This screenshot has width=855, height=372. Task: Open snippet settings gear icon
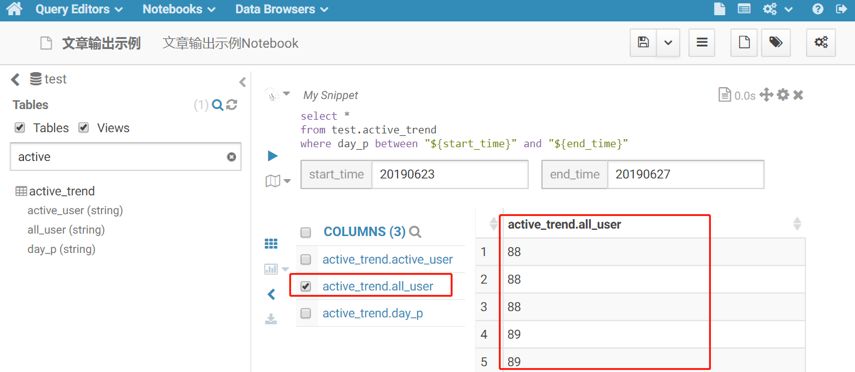(x=783, y=95)
